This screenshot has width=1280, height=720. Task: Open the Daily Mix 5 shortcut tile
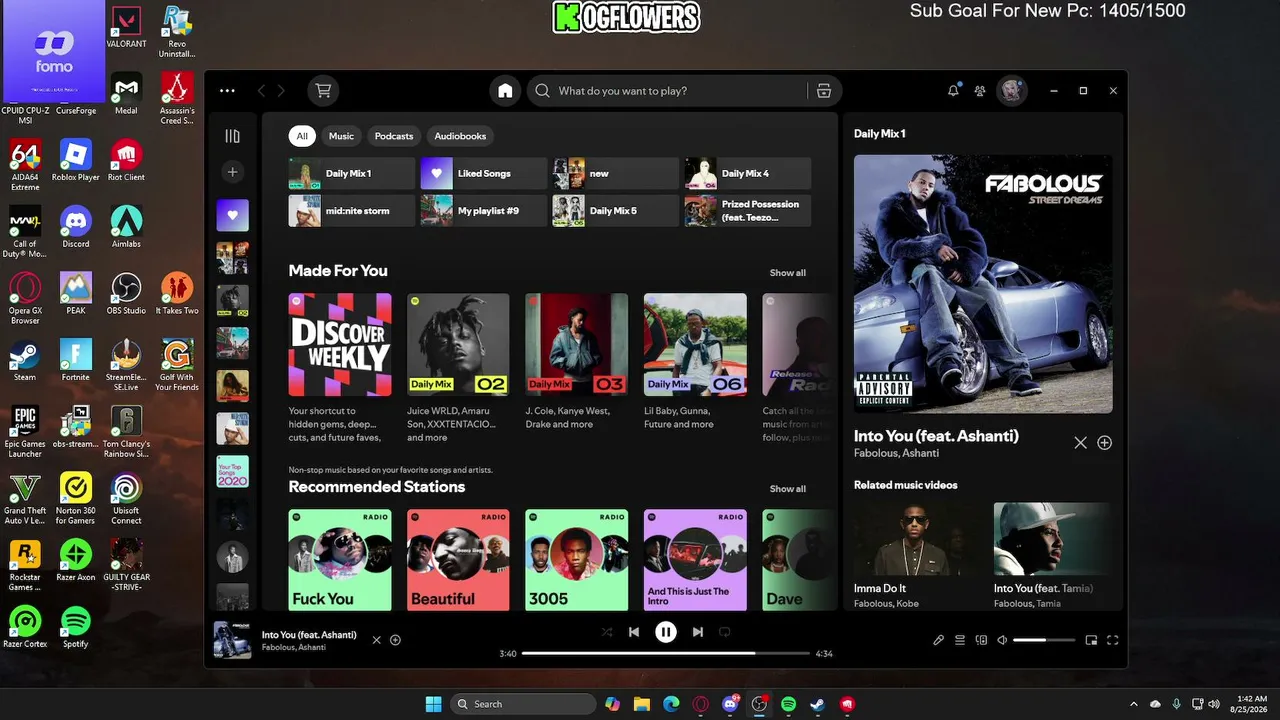tap(616, 211)
